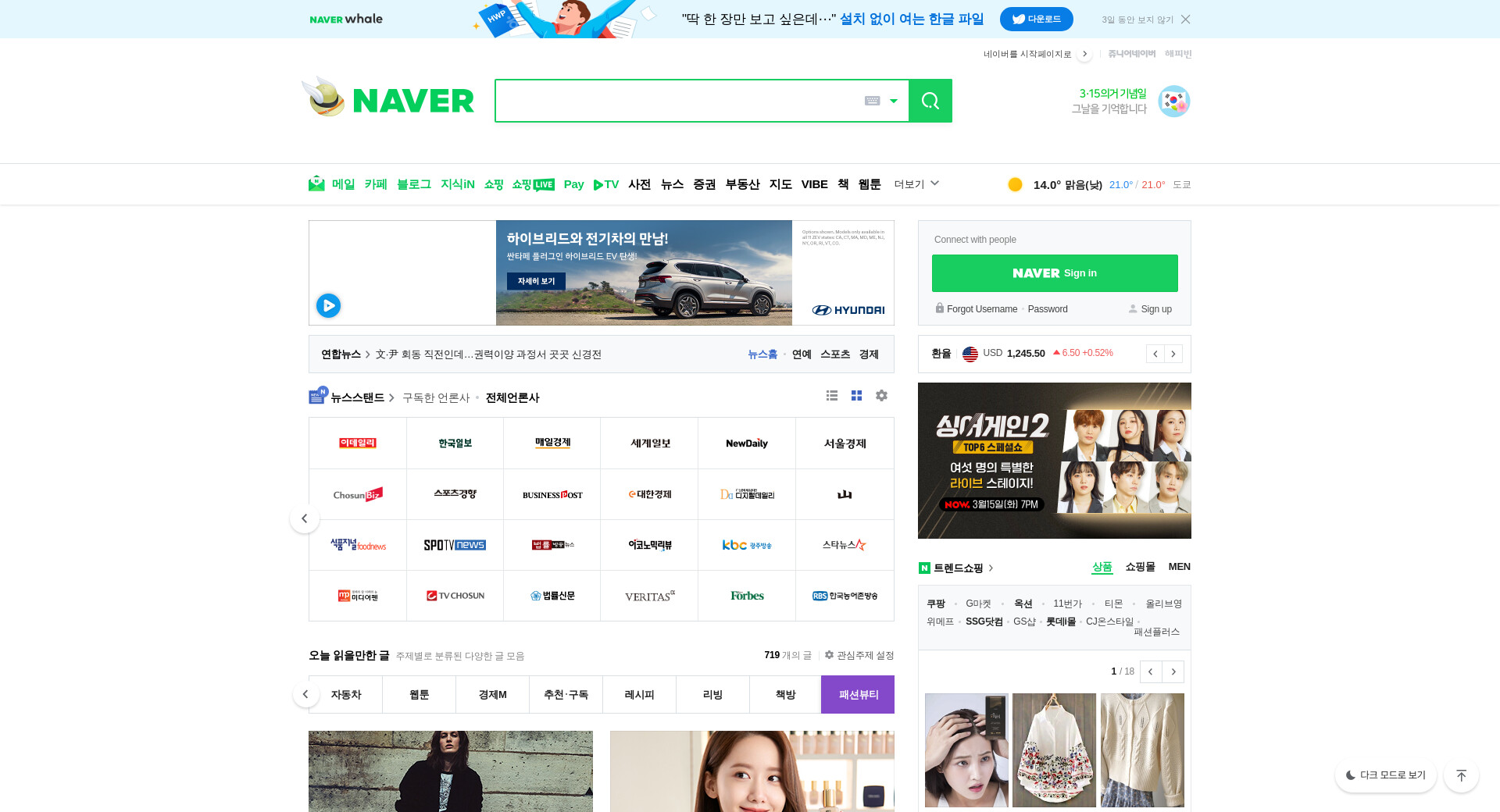Click the Password recovery link
The image size is (1500, 812).
[x=1048, y=309]
